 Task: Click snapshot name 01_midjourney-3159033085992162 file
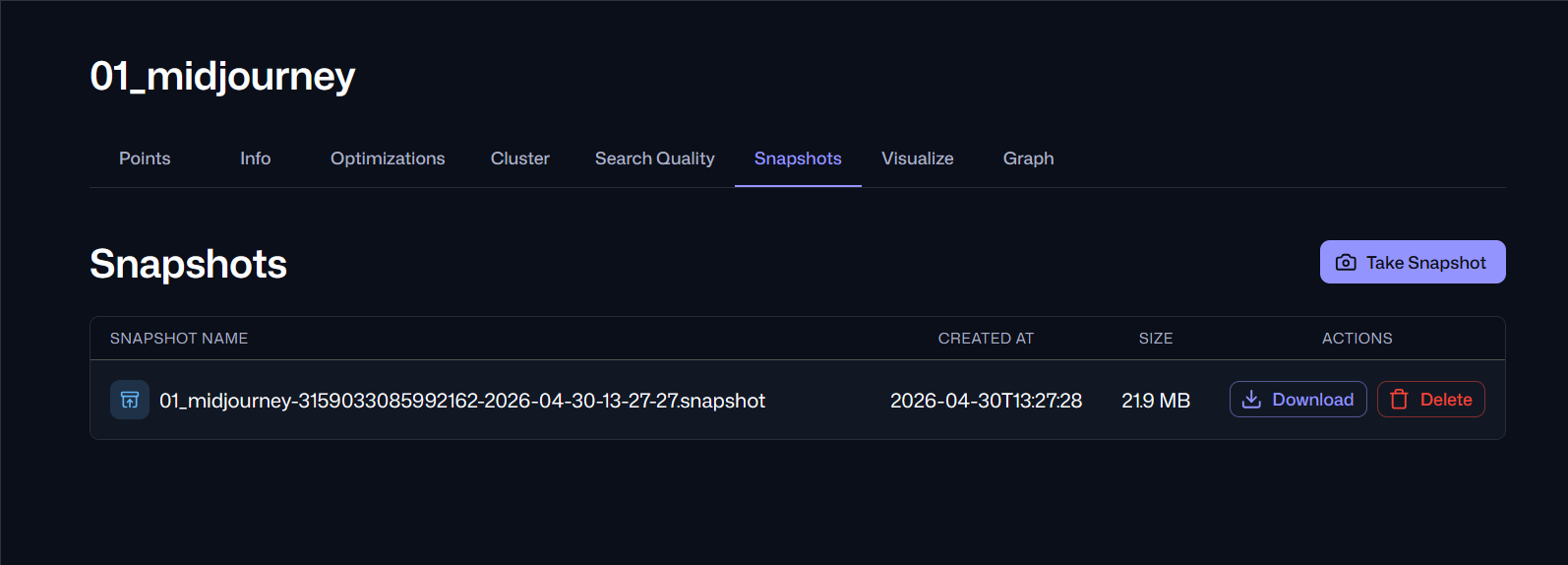click(x=462, y=401)
